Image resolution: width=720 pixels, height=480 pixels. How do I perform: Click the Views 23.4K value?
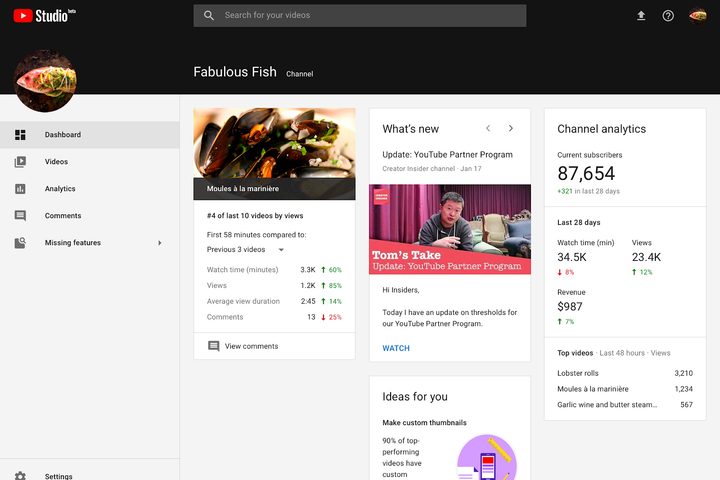(646, 257)
